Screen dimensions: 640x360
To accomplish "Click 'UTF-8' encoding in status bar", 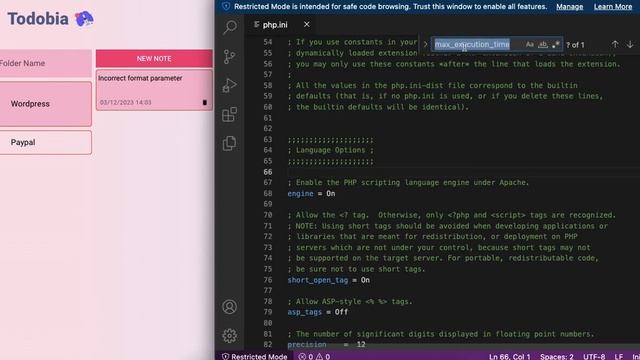I will pos(594,356).
